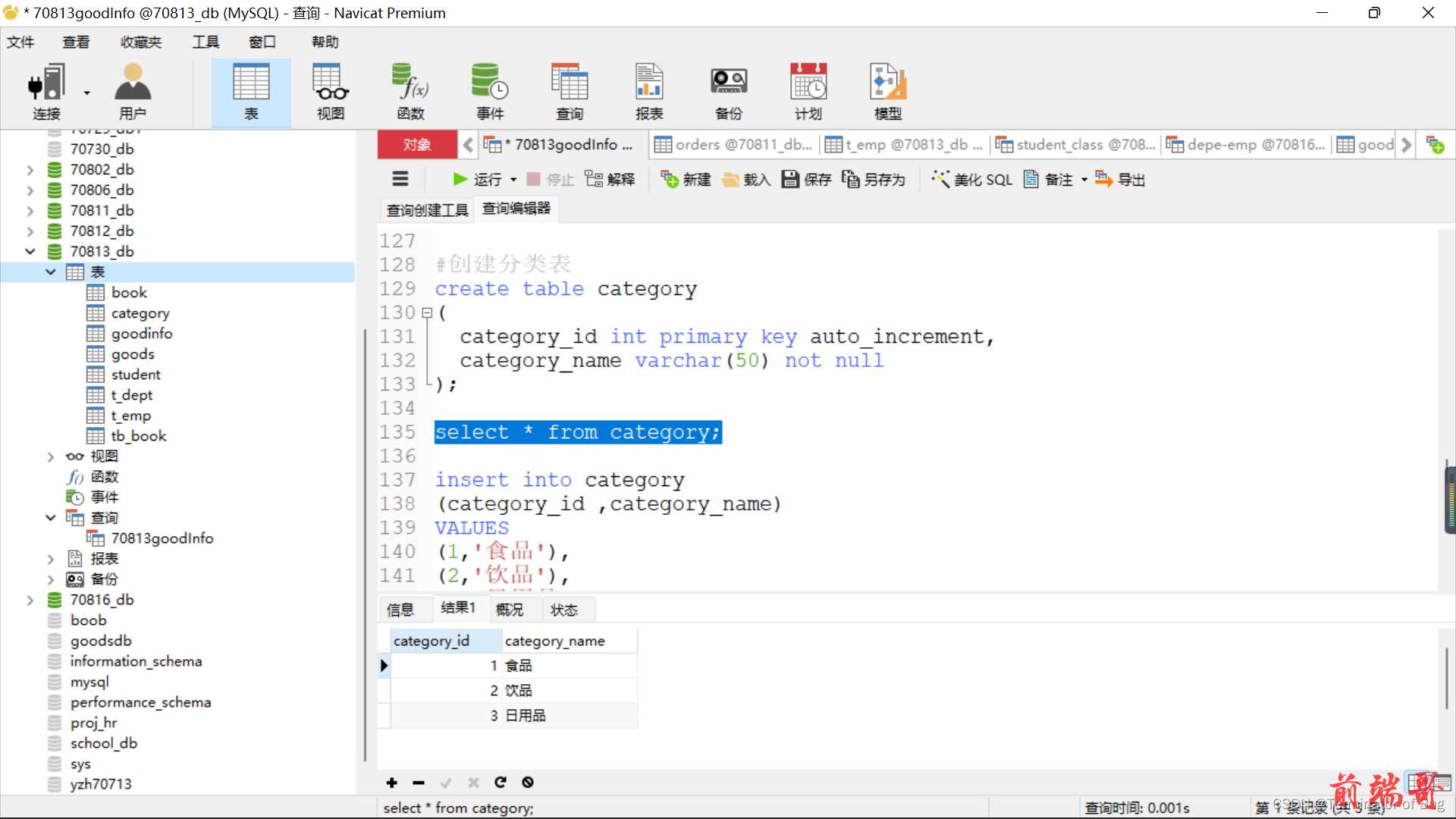
Task: Expand the 70802_db database node
Action: click(x=30, y=170)
